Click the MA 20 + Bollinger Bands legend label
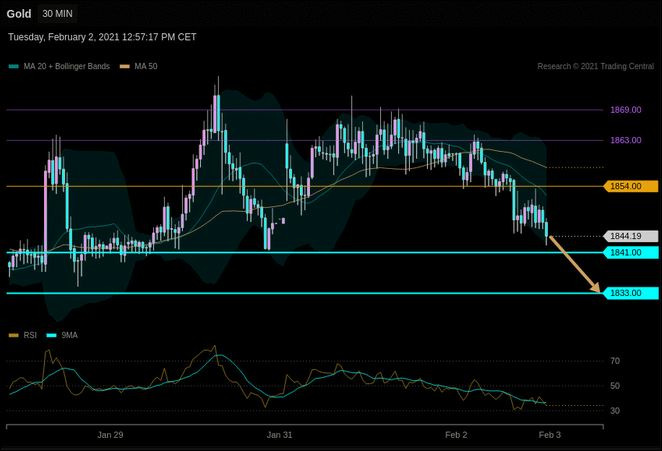 click(67, 66)
